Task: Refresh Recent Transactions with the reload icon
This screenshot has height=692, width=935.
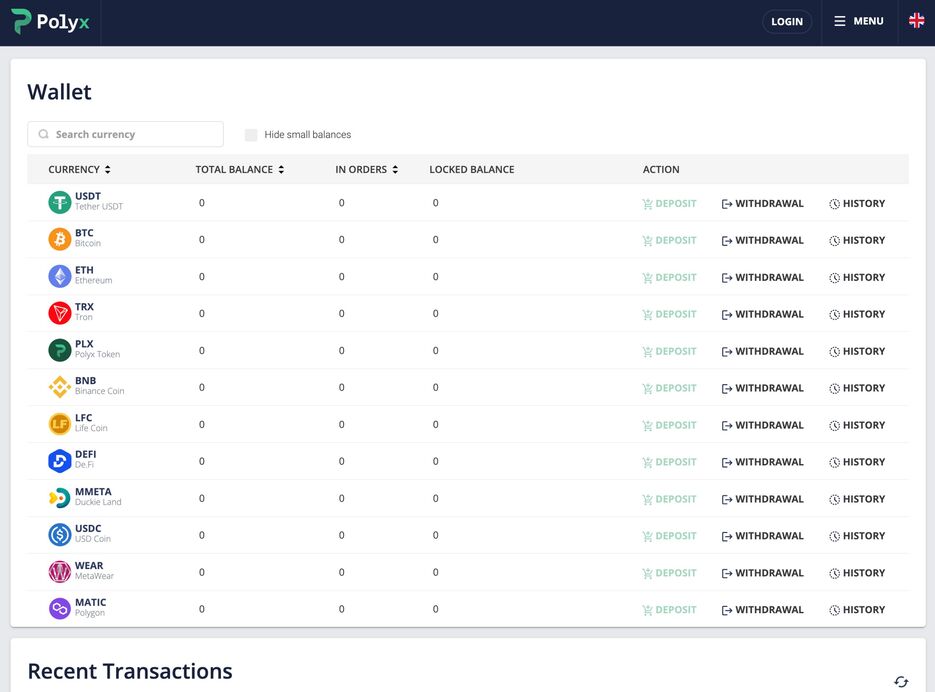Action: (x=901, y=681)
